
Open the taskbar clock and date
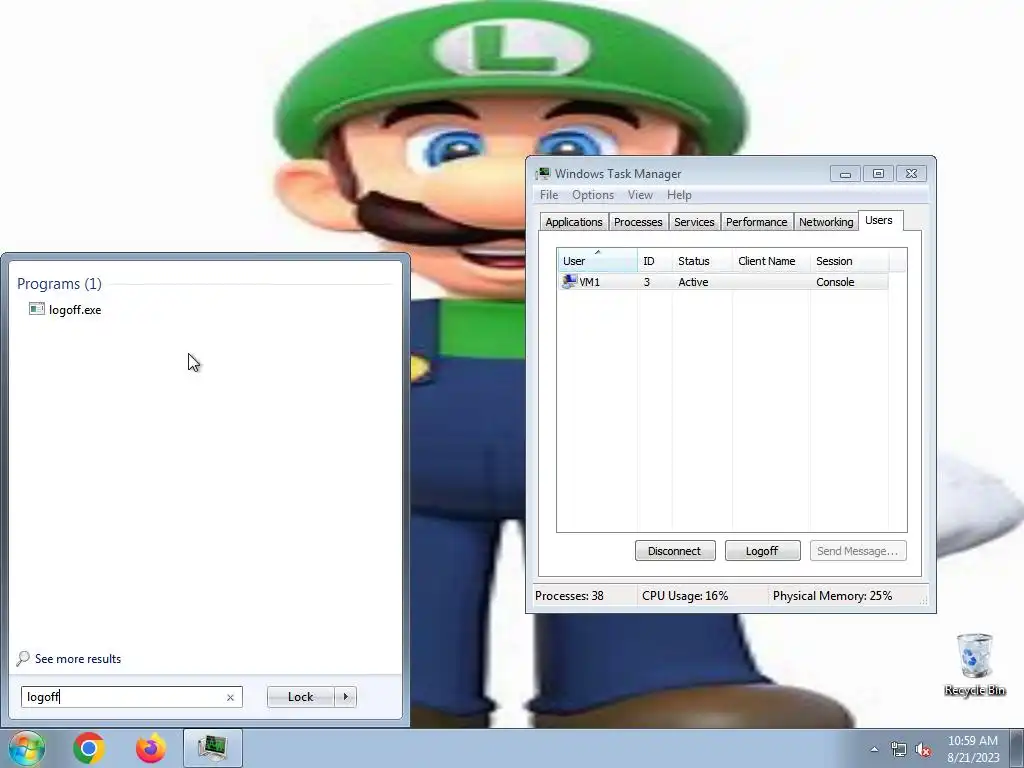[973, 749]
